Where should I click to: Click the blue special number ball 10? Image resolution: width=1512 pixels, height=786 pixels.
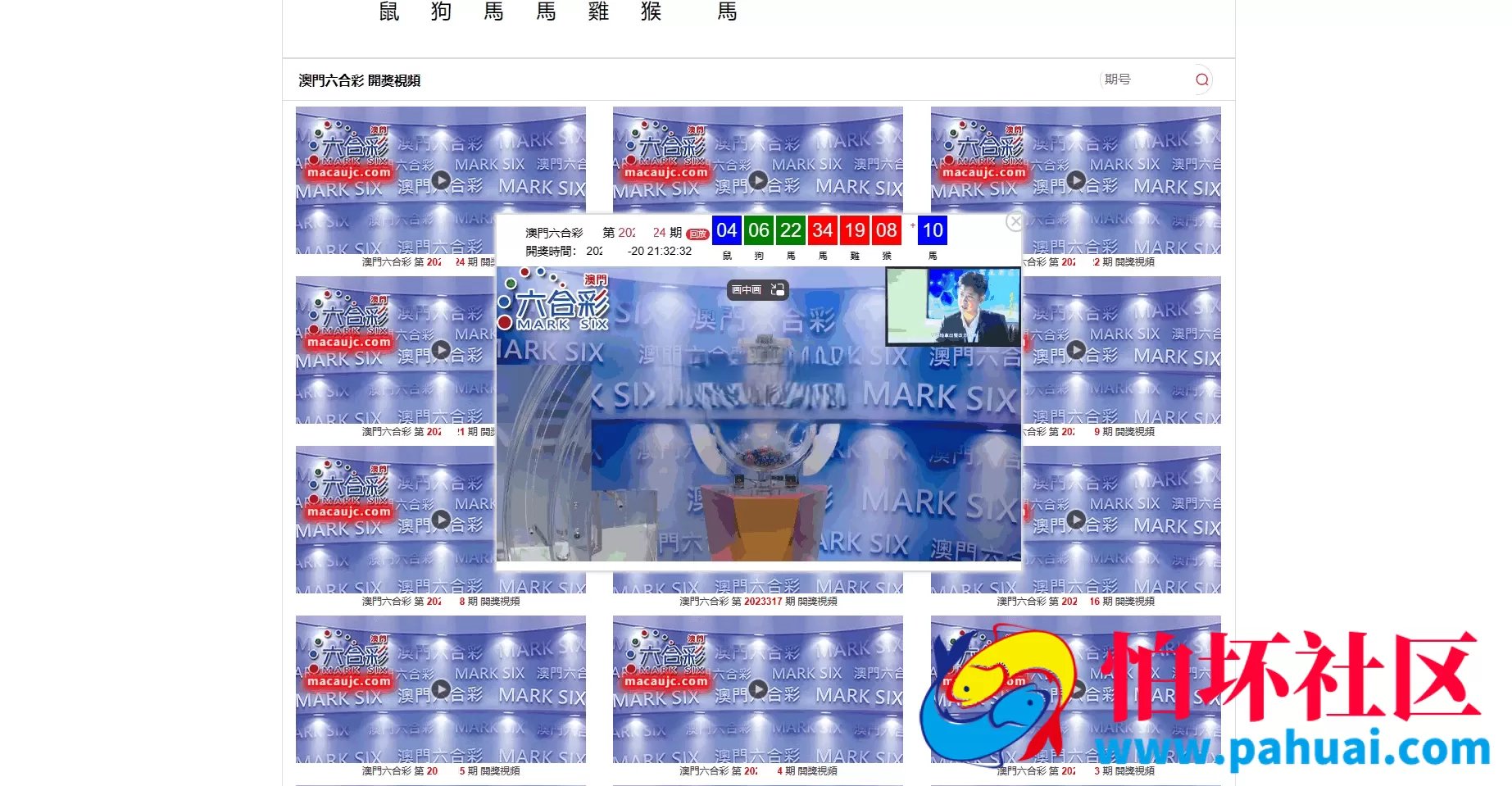click(933, 230)
